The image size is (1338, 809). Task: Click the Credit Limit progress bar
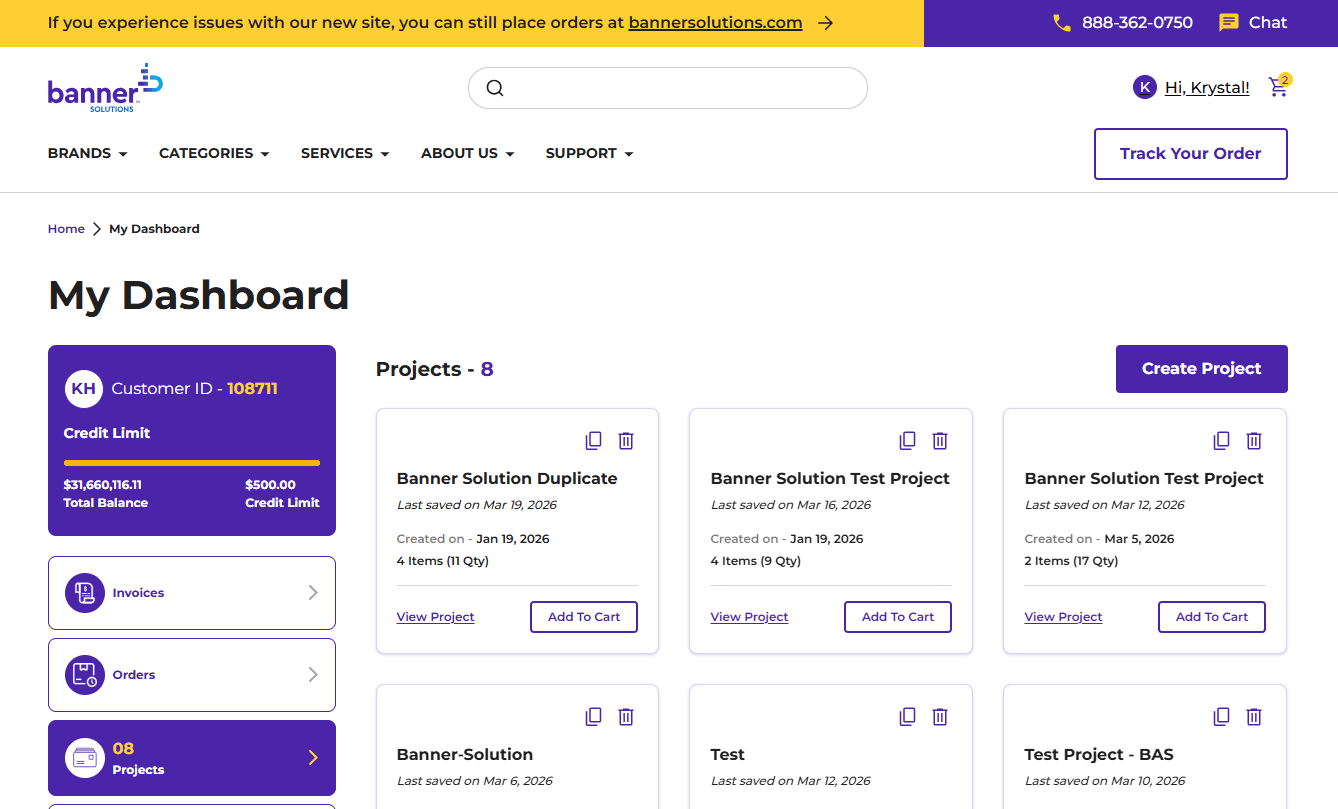191,463
